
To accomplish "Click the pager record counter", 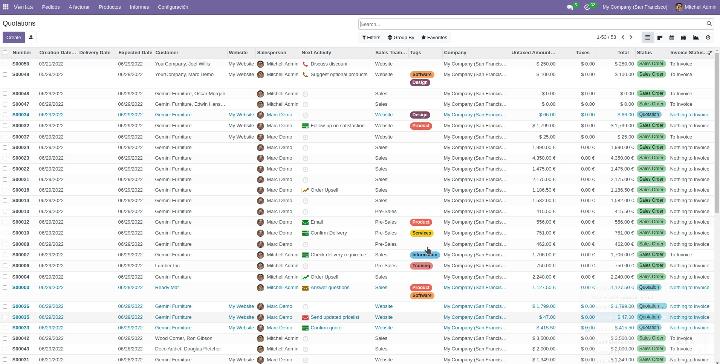I will [x=606, y=37].
